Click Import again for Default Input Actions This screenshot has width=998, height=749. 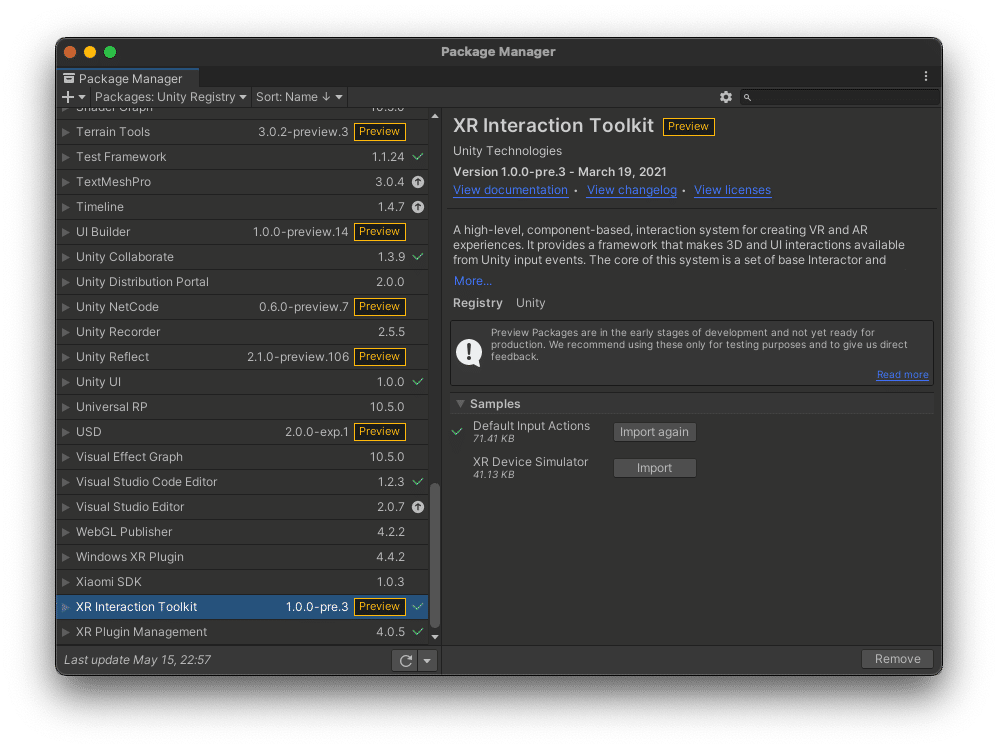point(654,432)
